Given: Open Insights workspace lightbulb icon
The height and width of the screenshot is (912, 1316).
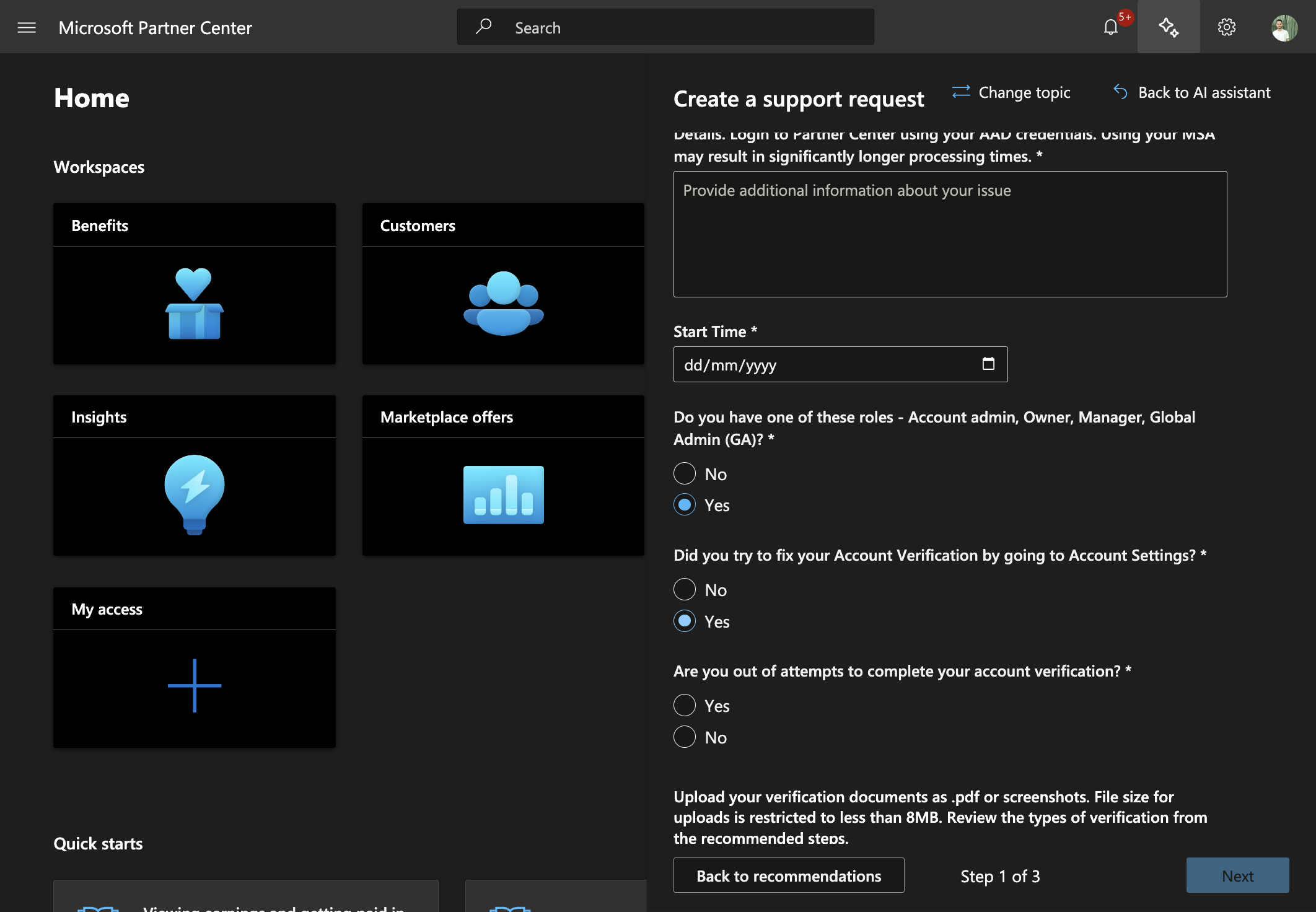Looking at the screenshot, I should (195, 495).
